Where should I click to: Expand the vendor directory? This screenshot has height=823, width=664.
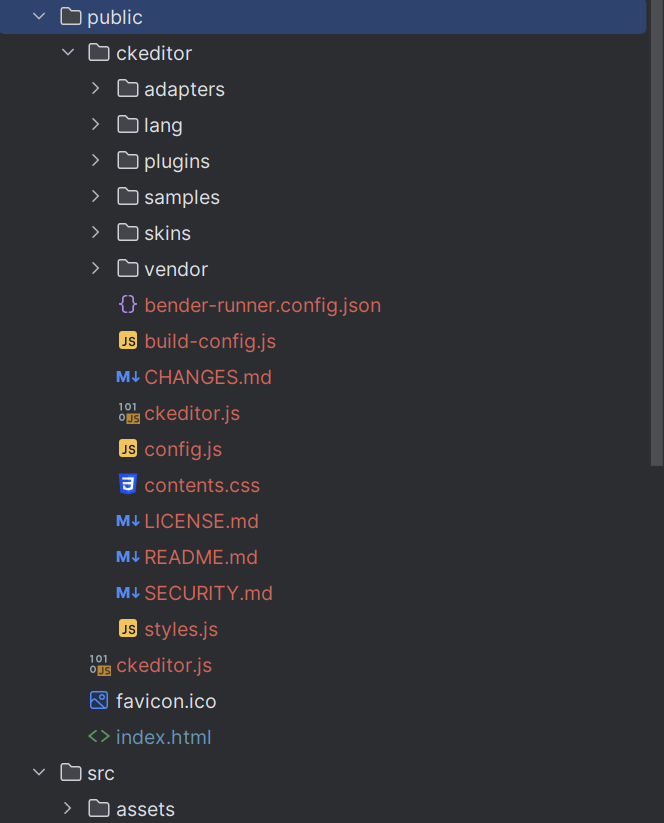tap(95, 268)
